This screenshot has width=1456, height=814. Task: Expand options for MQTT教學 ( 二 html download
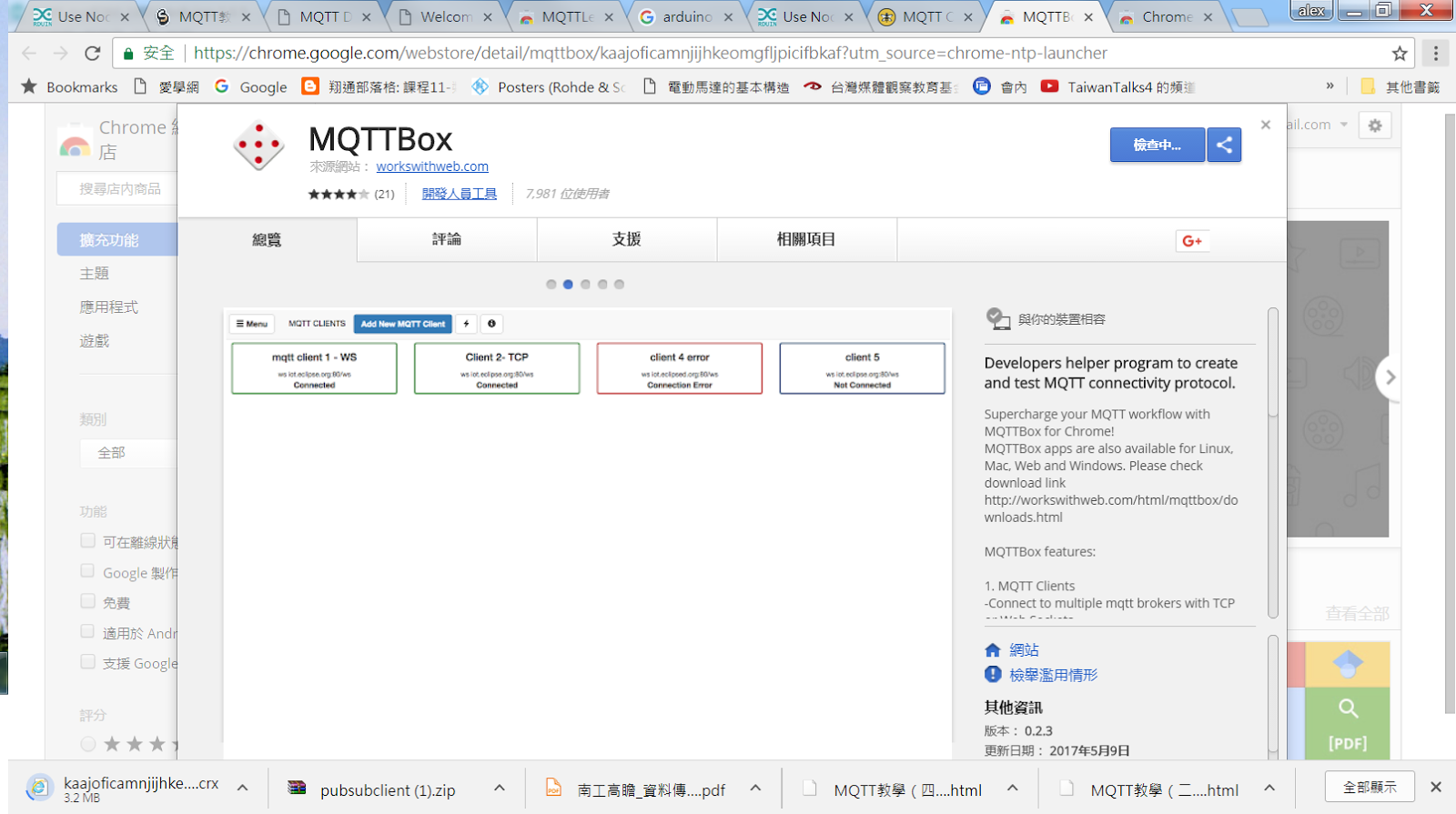coord(1269,789)
